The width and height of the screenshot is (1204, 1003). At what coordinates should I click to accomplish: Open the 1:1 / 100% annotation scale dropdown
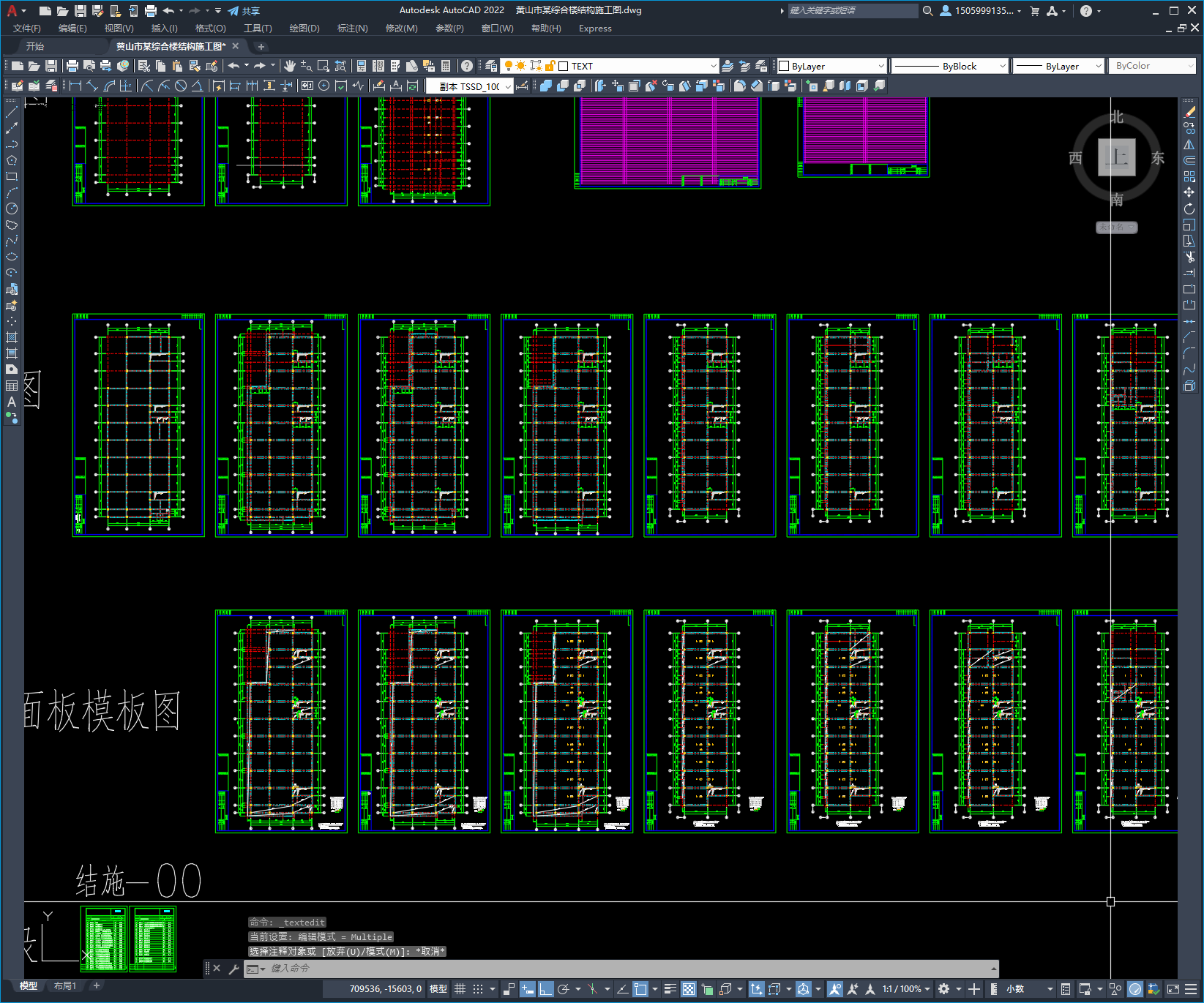(906, 989)
